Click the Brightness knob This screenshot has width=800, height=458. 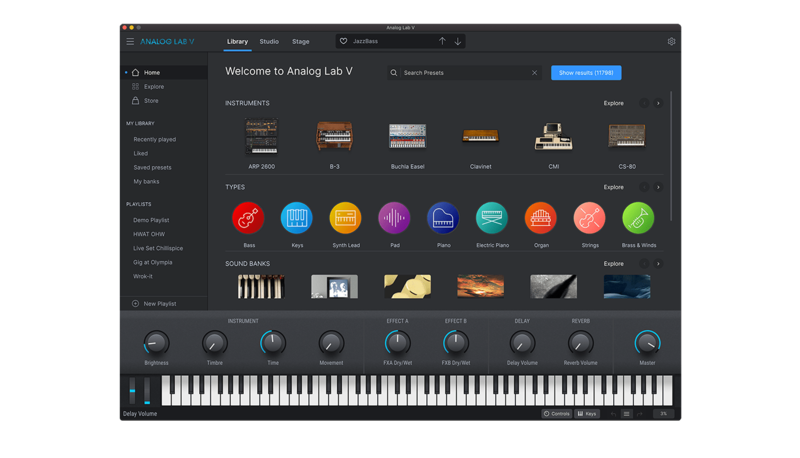tap(156, 343)
